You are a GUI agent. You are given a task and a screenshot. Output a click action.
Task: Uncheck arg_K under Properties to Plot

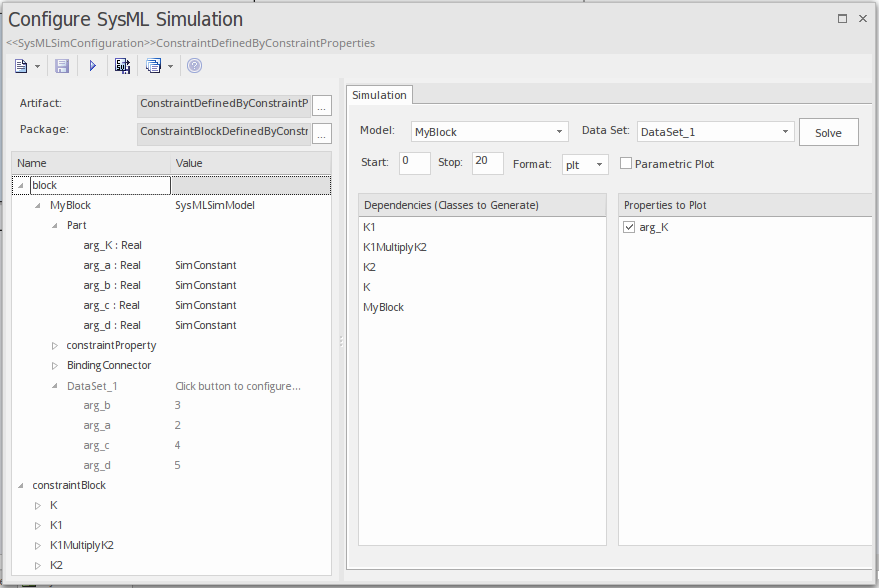[x=629, y=227]
